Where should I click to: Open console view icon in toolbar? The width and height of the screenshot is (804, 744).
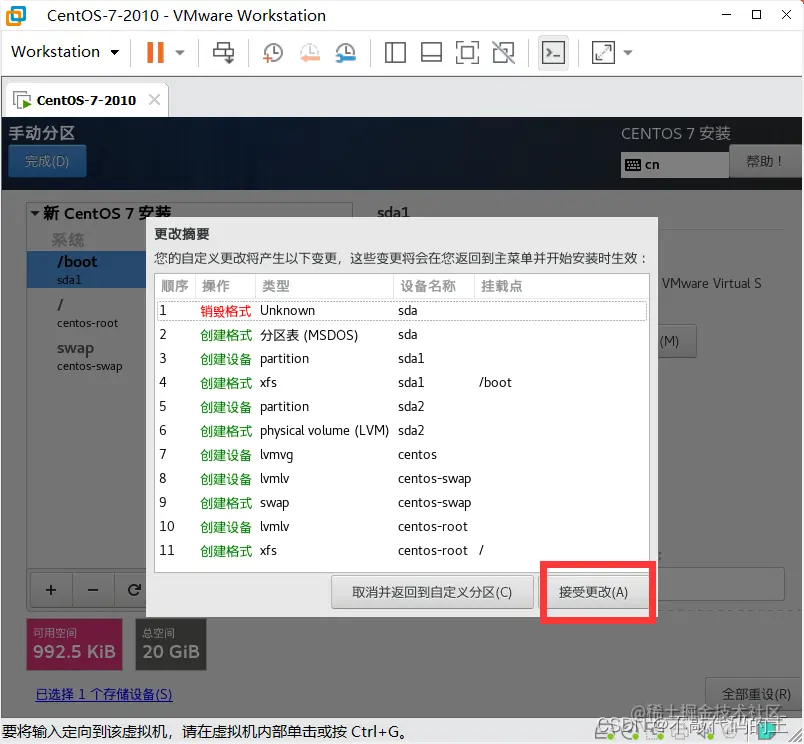pyautogui.click(x=553, y=52)
